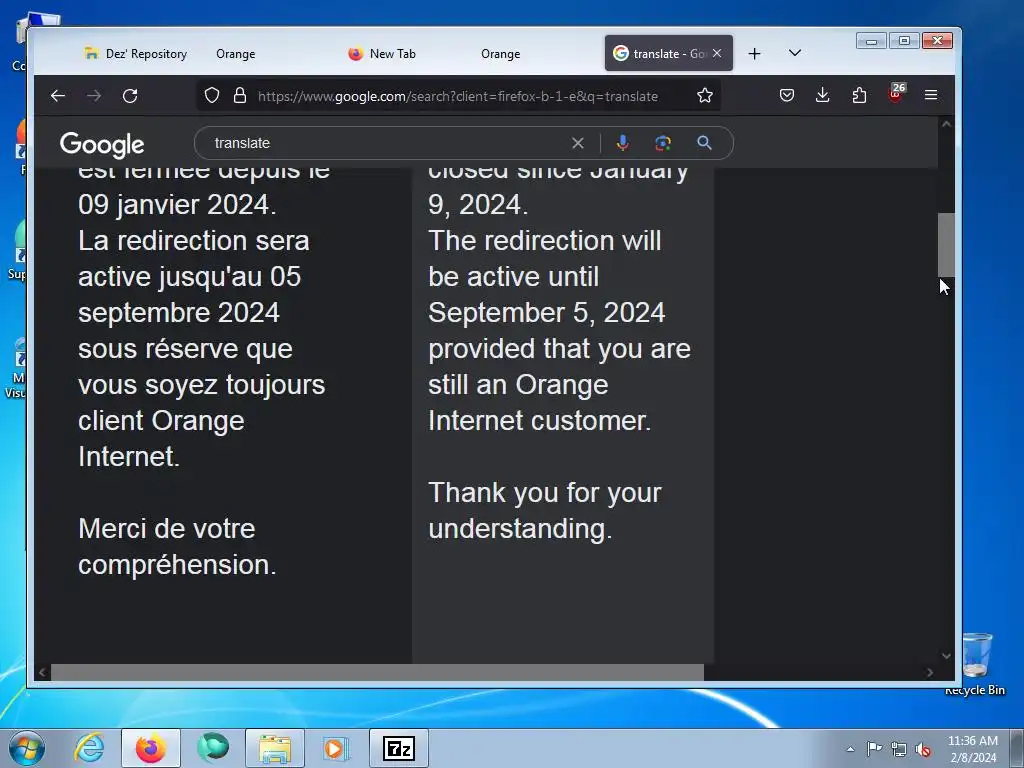Screen dimensions: 1024x768
Task: Click the text 'septembre 2024'
Action: [179, 313]
